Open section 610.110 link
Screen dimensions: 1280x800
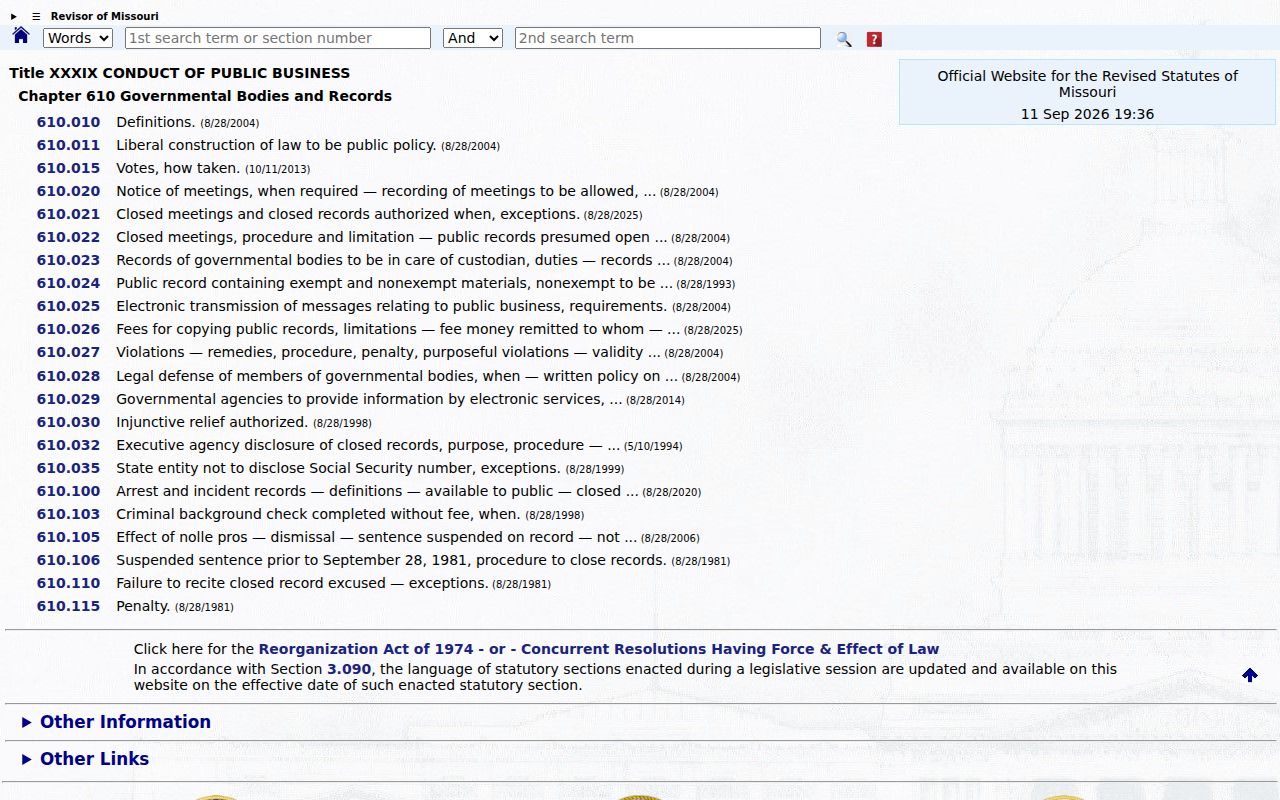click(68, 583)
